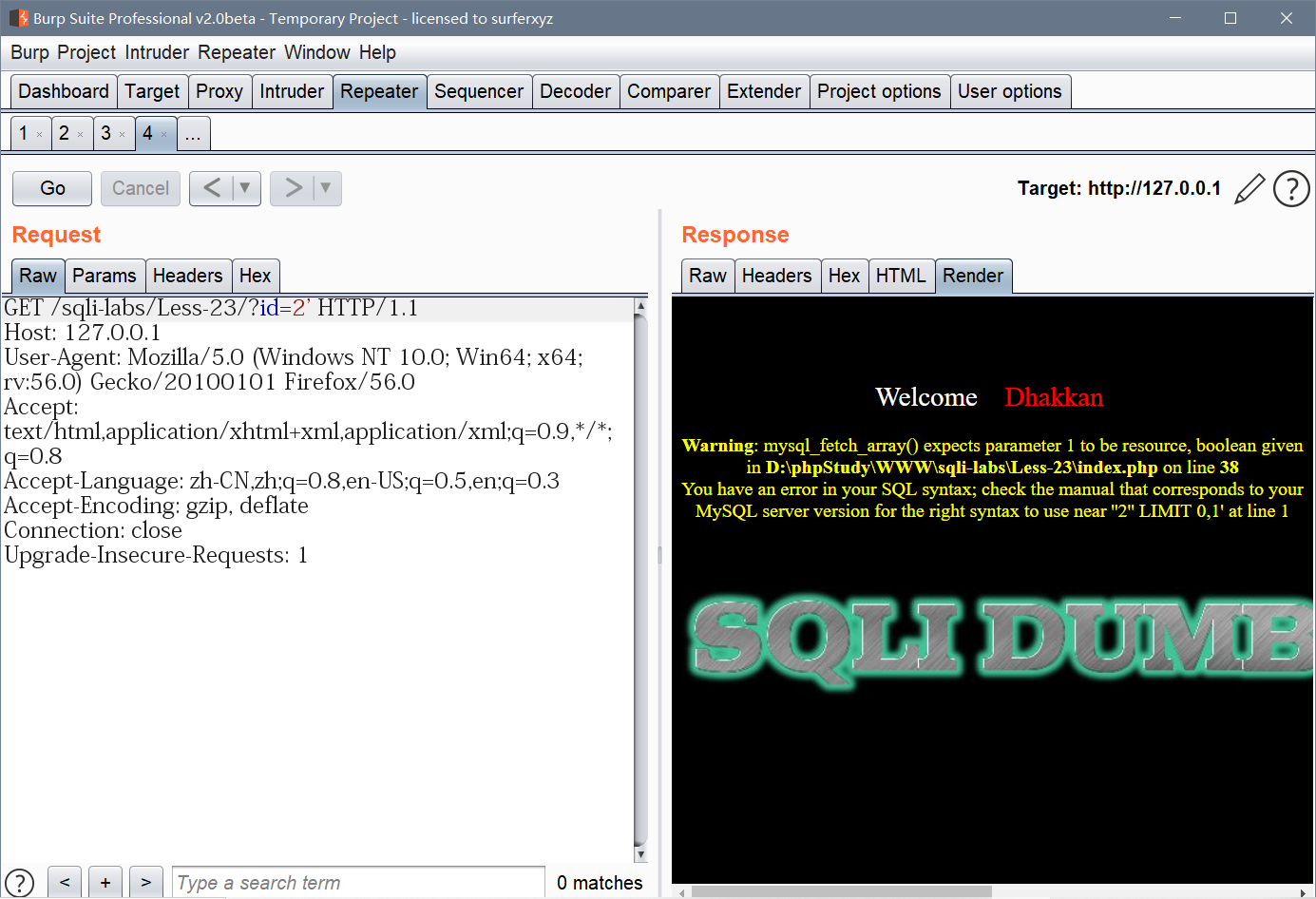Click the help question mark beside Target

click(1291, 188)
